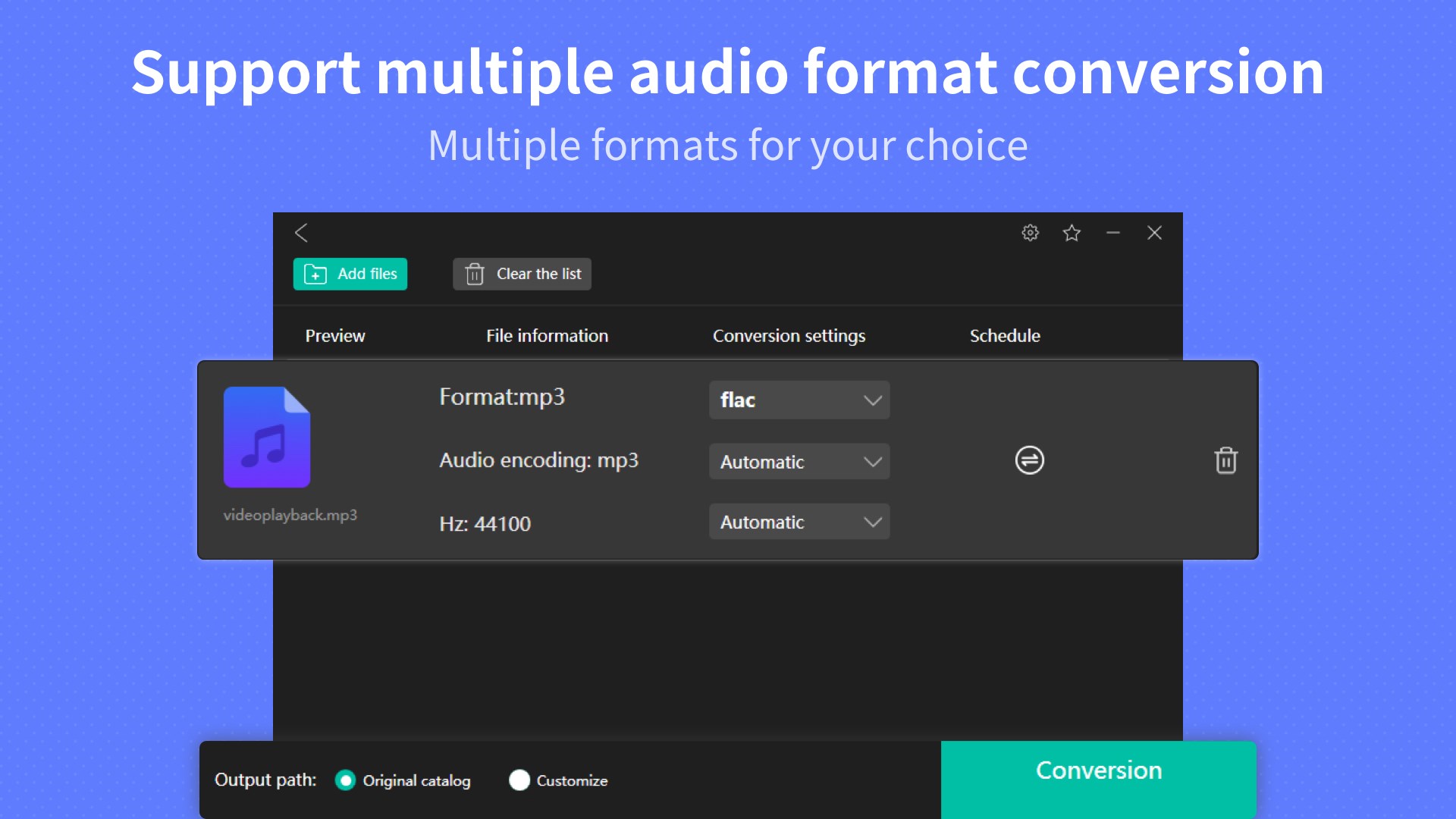Click the videoplayback.mp3 filename label

click(x=290, y=515)
